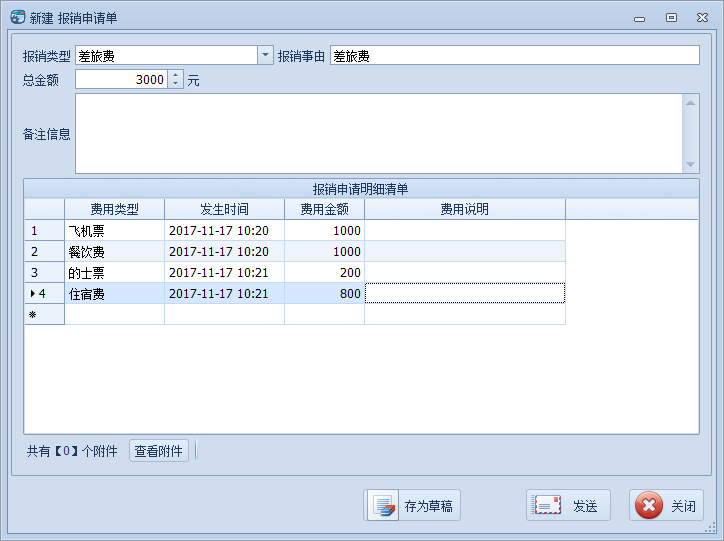Close the window with title bar X
The height and width of the screenshot is (541, 724).
pyautogui.click(x=702, y=18)
